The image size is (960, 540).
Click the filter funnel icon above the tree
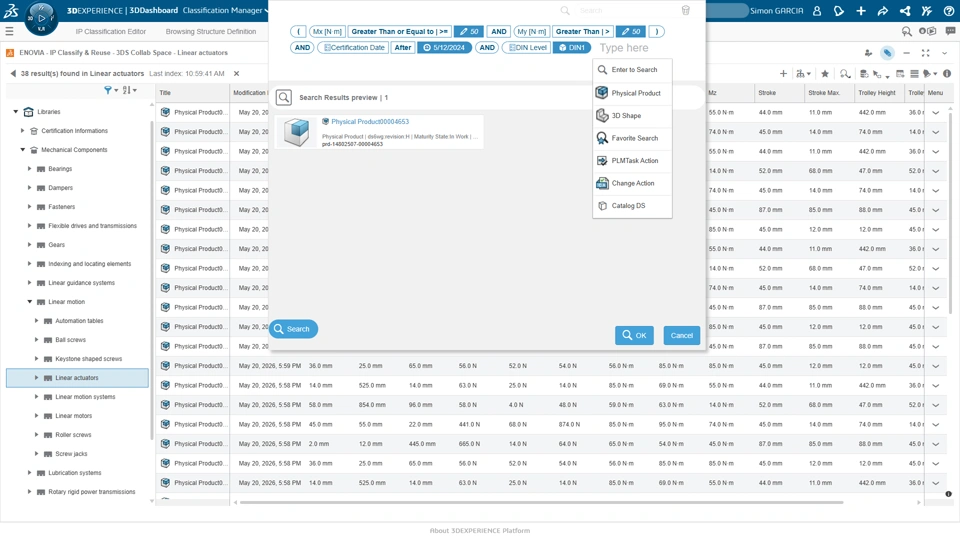tap(110, 90)
